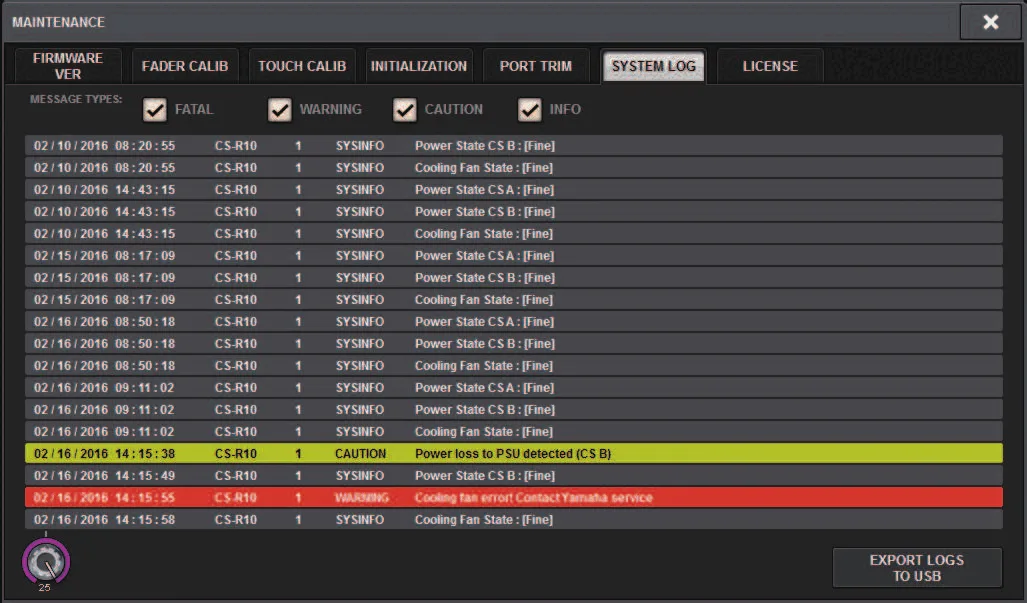1027x603 pixels.
Task: Click the 02/15 08:17:09 Power State CS A entry
Action: click(x=514, y=255)
